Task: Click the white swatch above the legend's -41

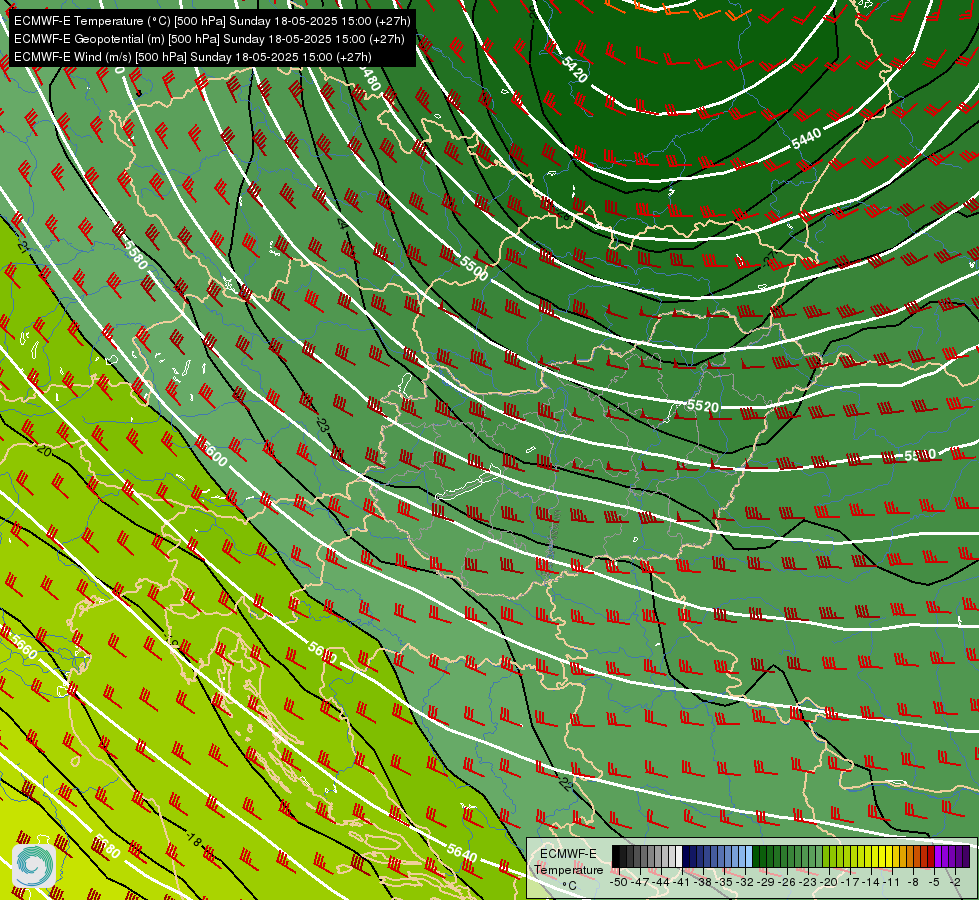Action: (679, 856)
